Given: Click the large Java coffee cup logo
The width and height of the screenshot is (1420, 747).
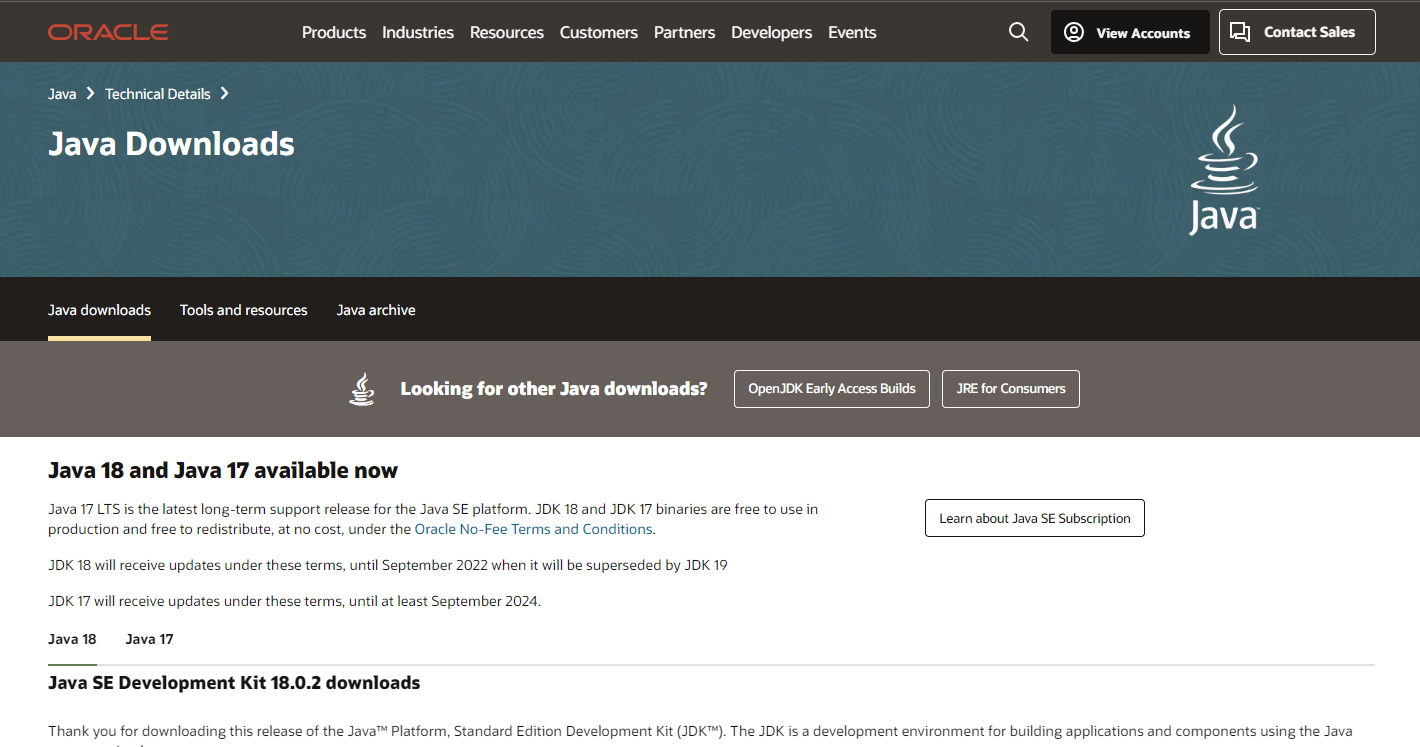Looking at the screenshot, I should click(x=1223, y=170).
